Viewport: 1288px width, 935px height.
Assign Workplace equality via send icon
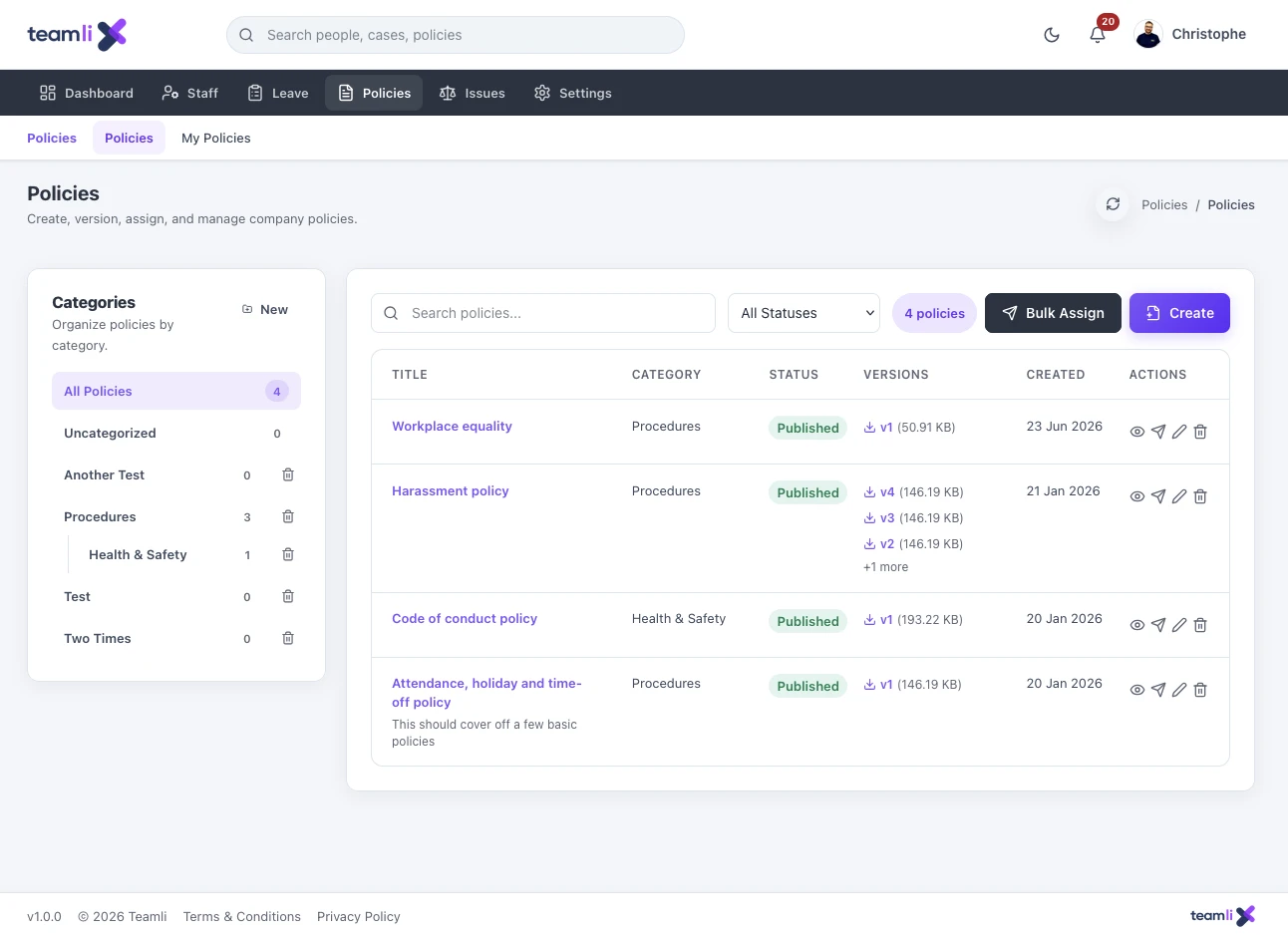tap(1158, 432)
